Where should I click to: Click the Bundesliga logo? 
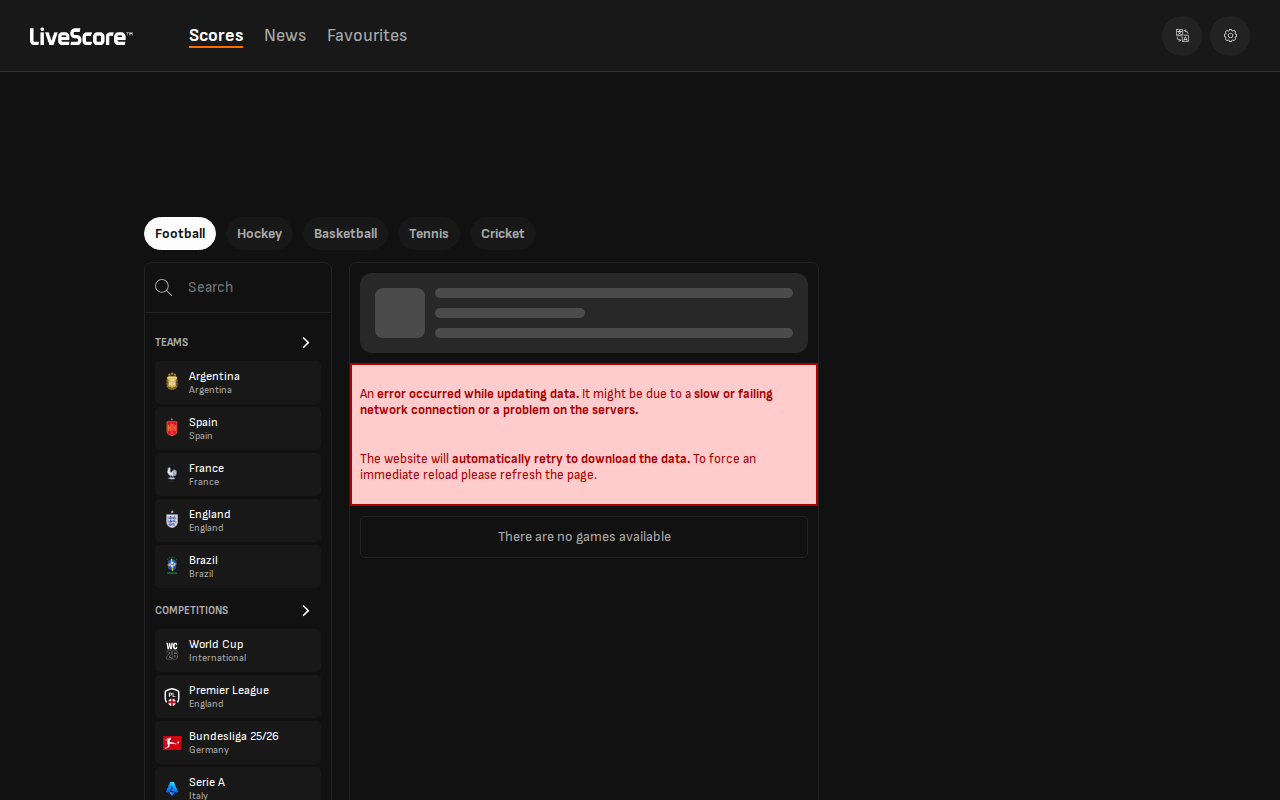(x=172, y=743)
